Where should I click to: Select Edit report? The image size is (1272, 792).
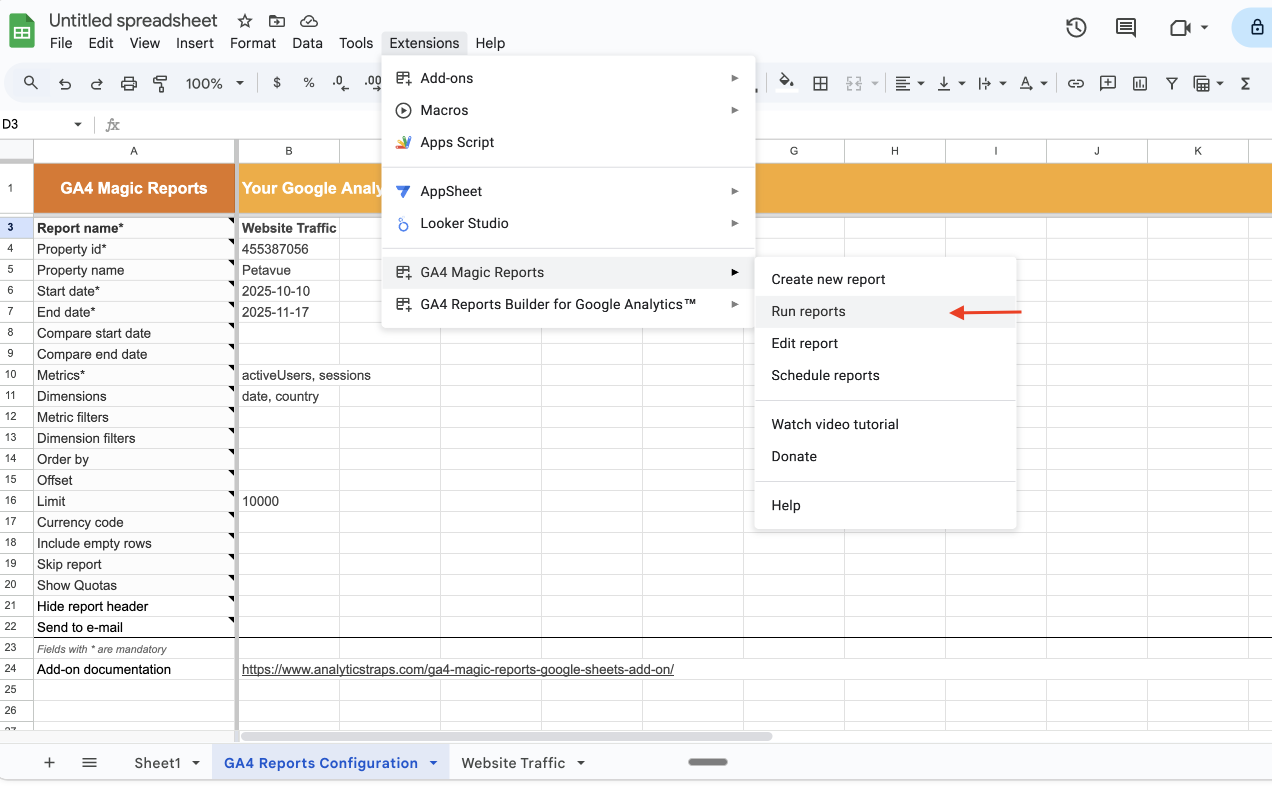pyautogui.click(x=885, y=343)
